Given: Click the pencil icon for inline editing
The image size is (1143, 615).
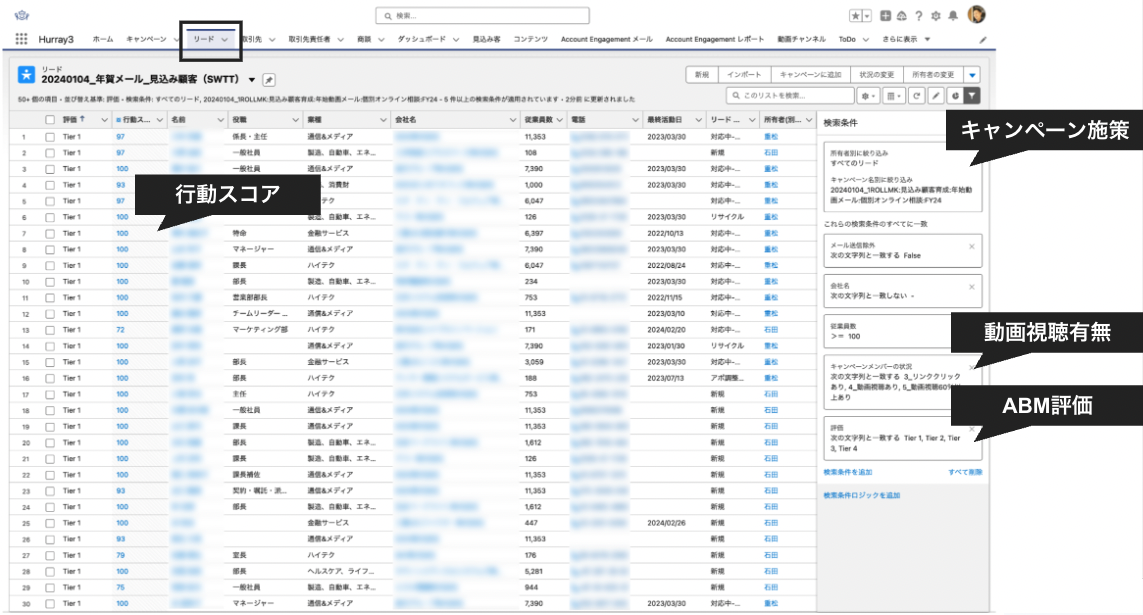Looking at the screenshot, I should pos(936,97).
